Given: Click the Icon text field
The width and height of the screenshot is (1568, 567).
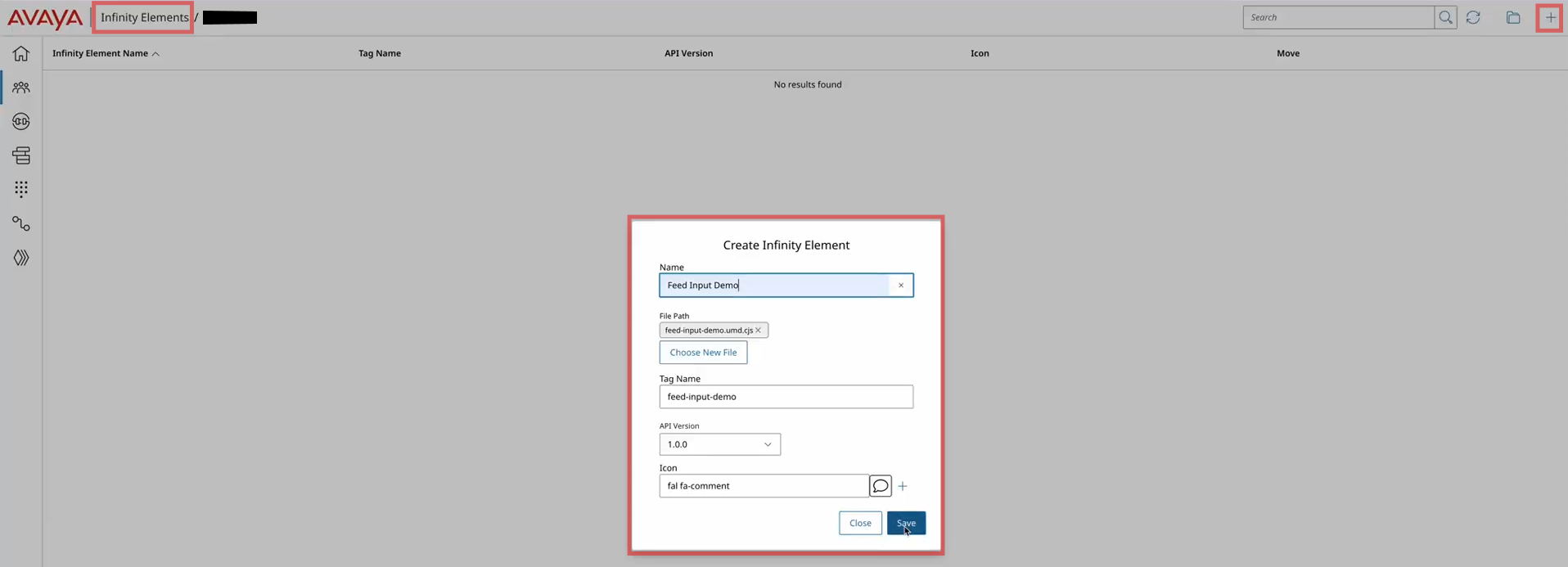Looking at the screenshot, I should pyautogui.click(x=764, y=486).
